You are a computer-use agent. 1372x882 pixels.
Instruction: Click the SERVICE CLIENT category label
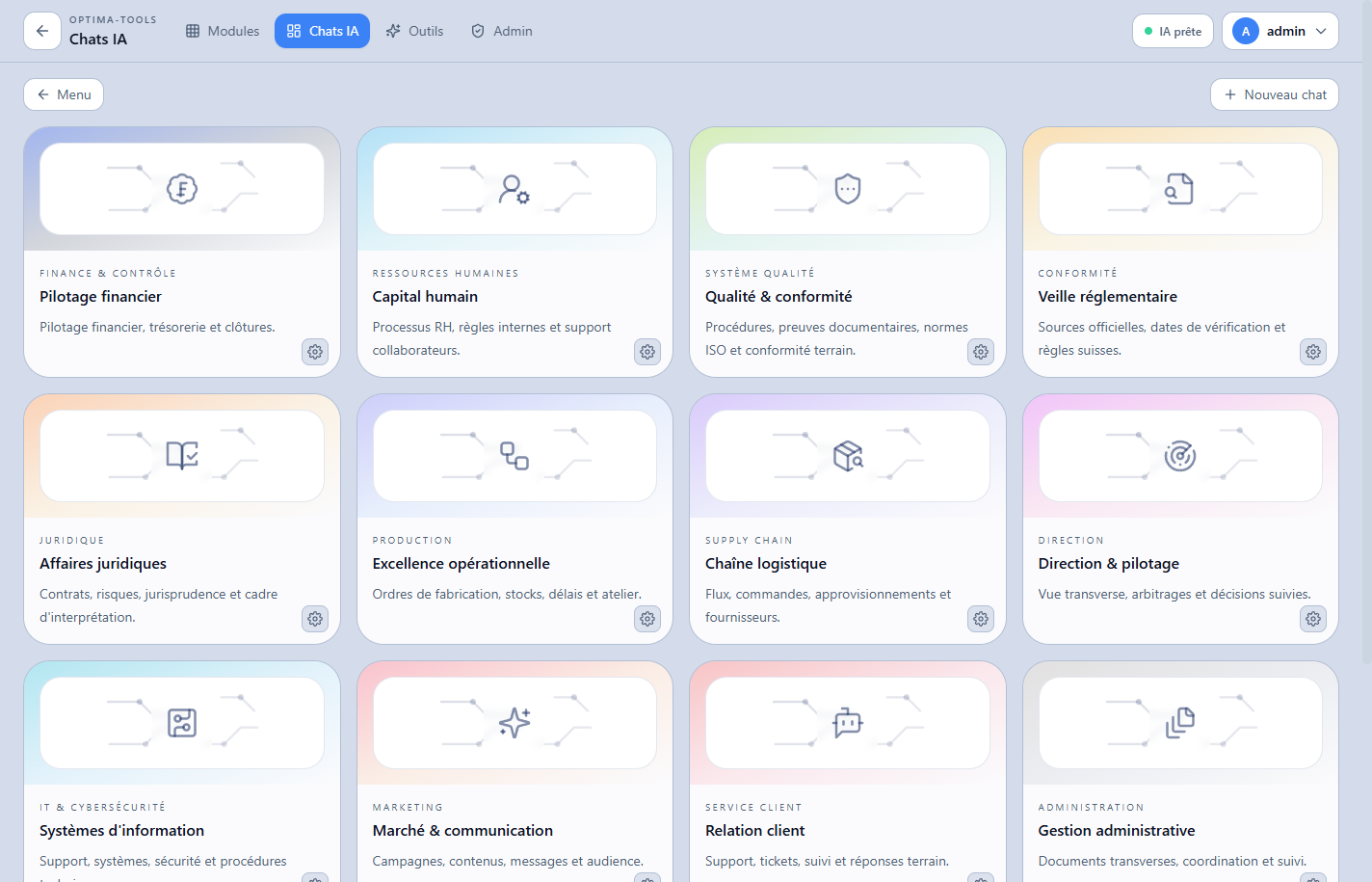point(753,808)
